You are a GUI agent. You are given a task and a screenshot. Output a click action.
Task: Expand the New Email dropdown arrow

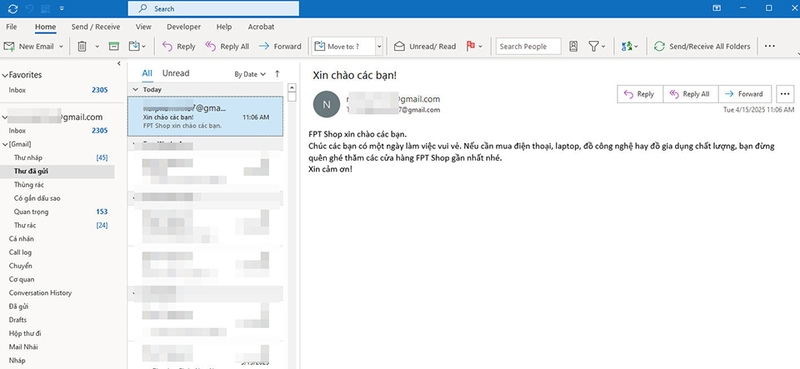point(61,46)
